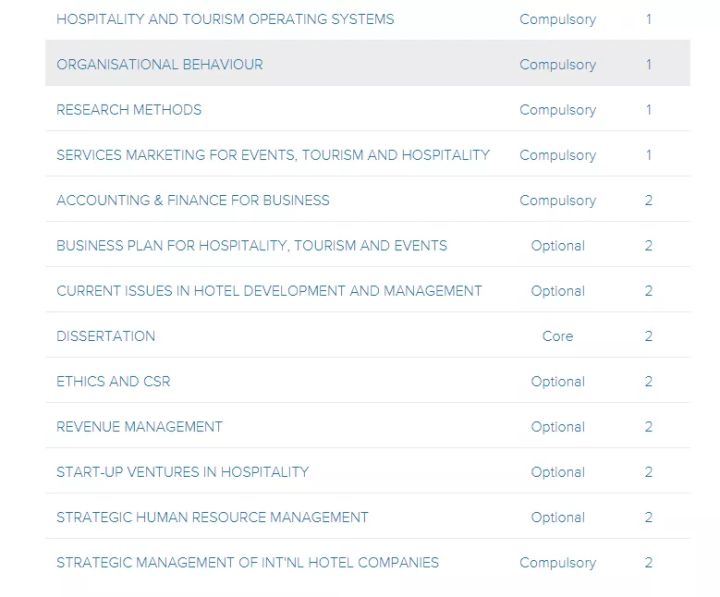Click semester number 1 in Research Methods row
The width and height of the screenshot is (720, 597).
649,110
